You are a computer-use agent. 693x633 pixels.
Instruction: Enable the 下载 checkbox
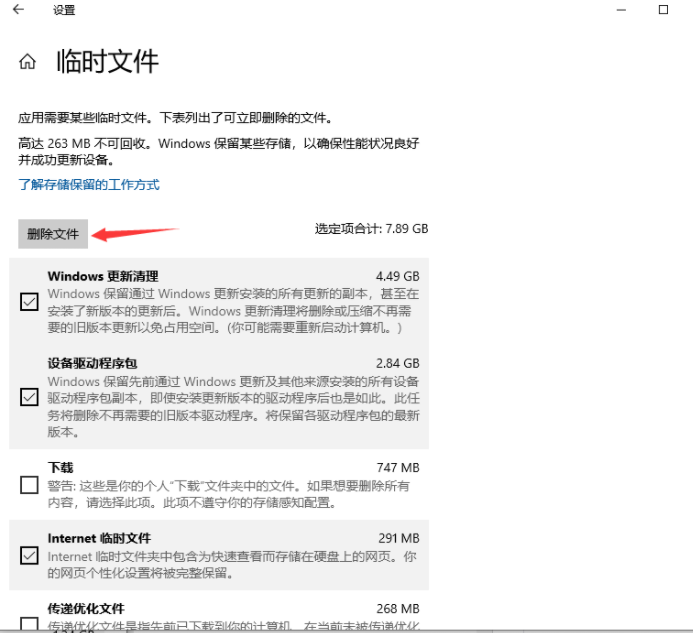point(30,485)
